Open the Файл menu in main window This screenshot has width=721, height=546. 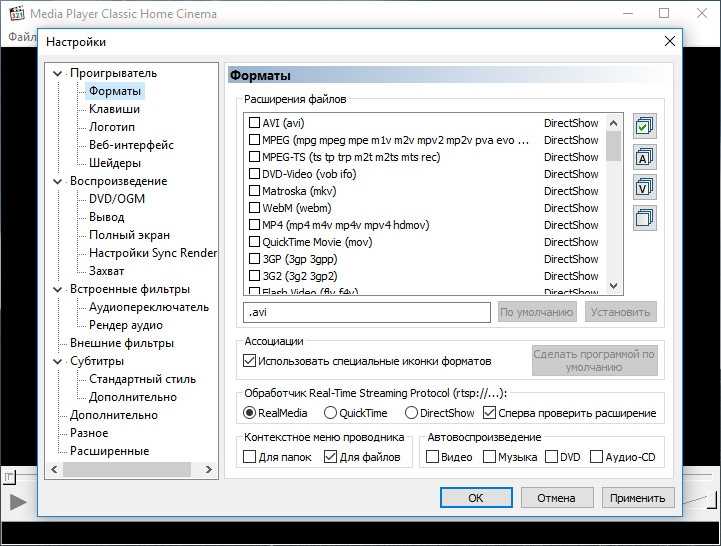22,36
